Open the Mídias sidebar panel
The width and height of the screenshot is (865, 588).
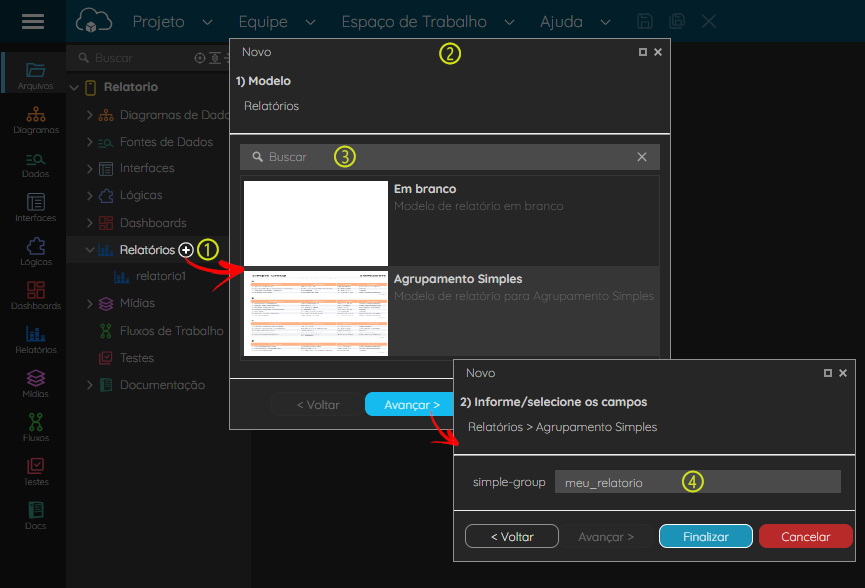click(35, 384)
